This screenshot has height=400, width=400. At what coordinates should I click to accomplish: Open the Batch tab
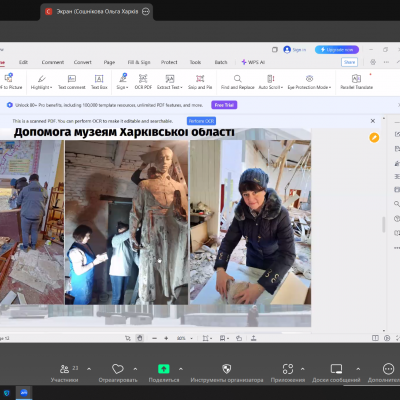coord(221,62)
